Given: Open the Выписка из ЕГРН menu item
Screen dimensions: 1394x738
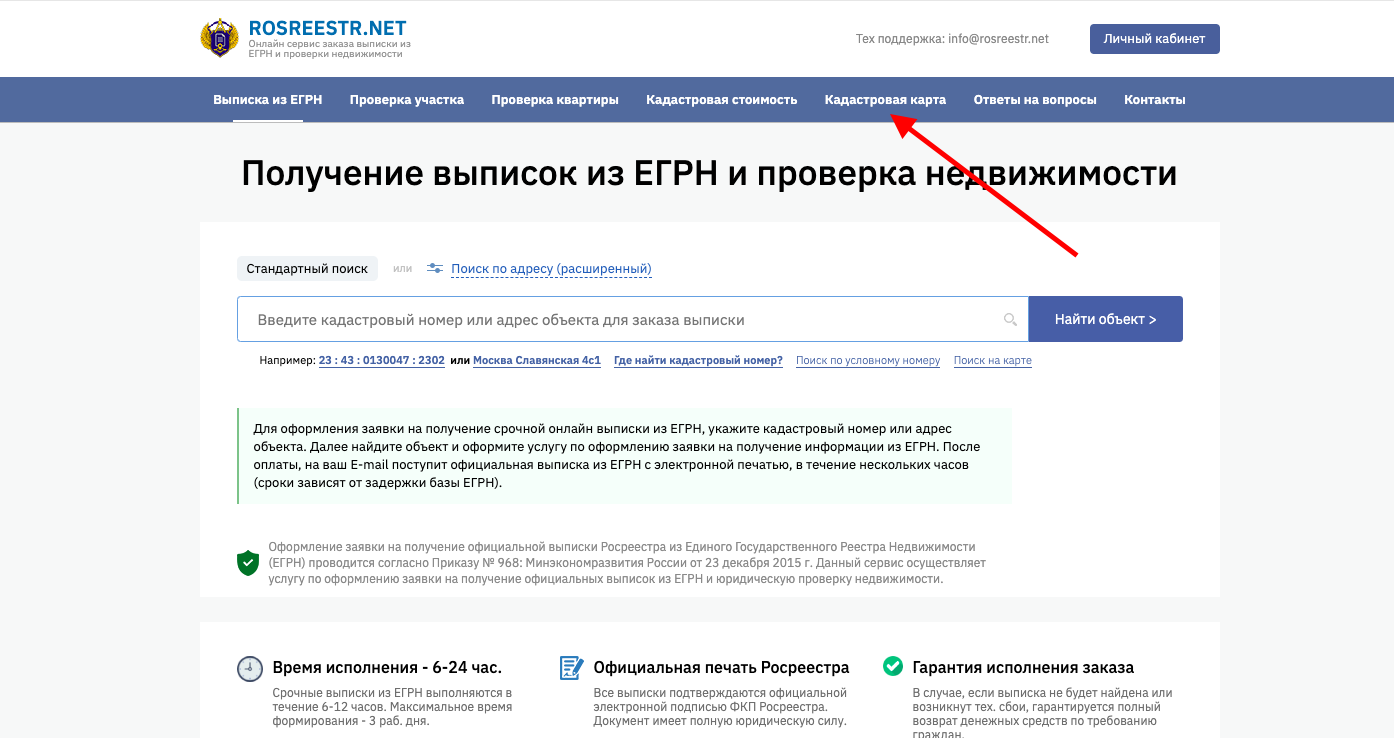Looking at the screenshot, I should point(267,100).
